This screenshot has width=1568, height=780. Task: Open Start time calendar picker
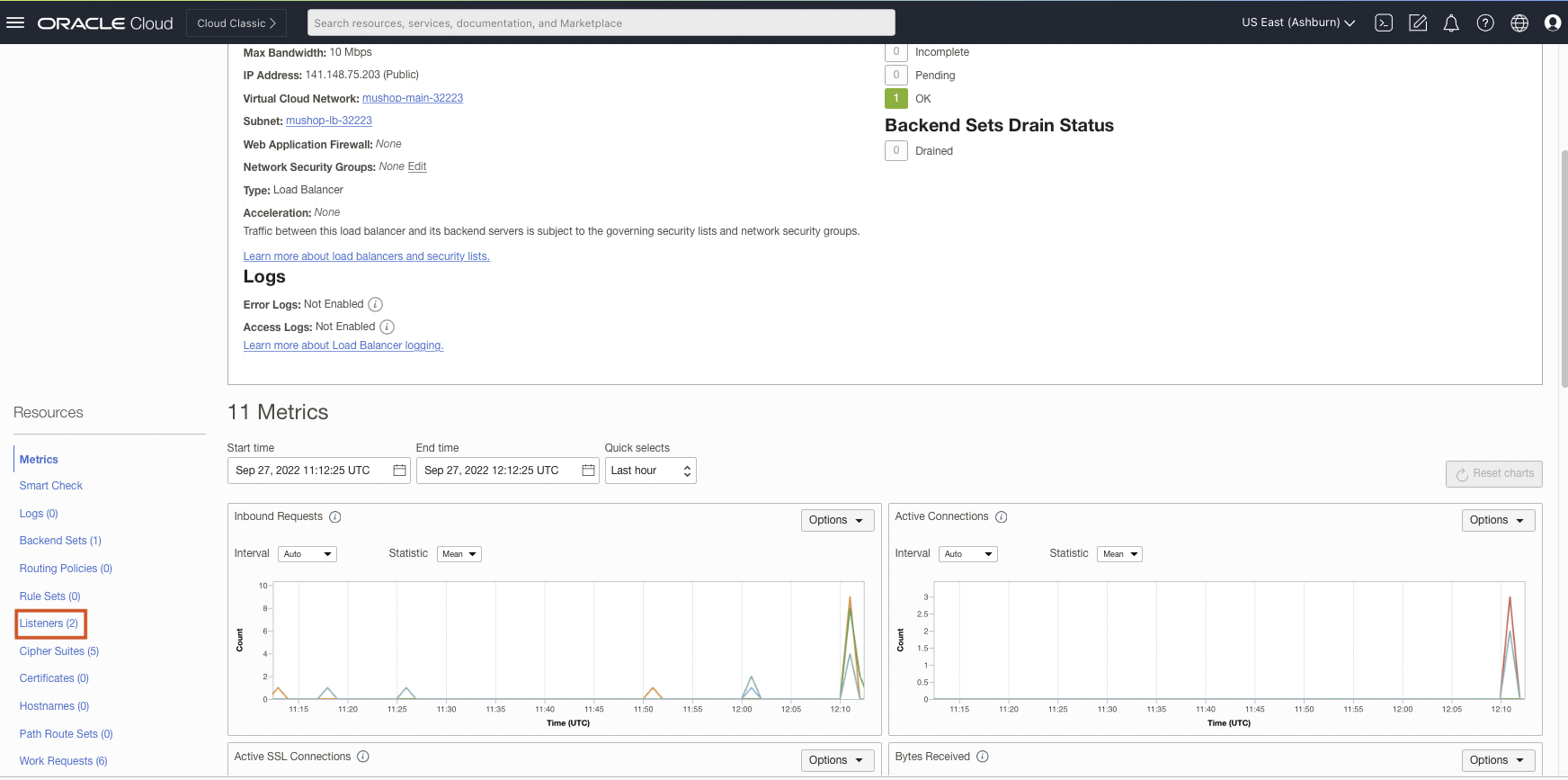tap(399, 471)
